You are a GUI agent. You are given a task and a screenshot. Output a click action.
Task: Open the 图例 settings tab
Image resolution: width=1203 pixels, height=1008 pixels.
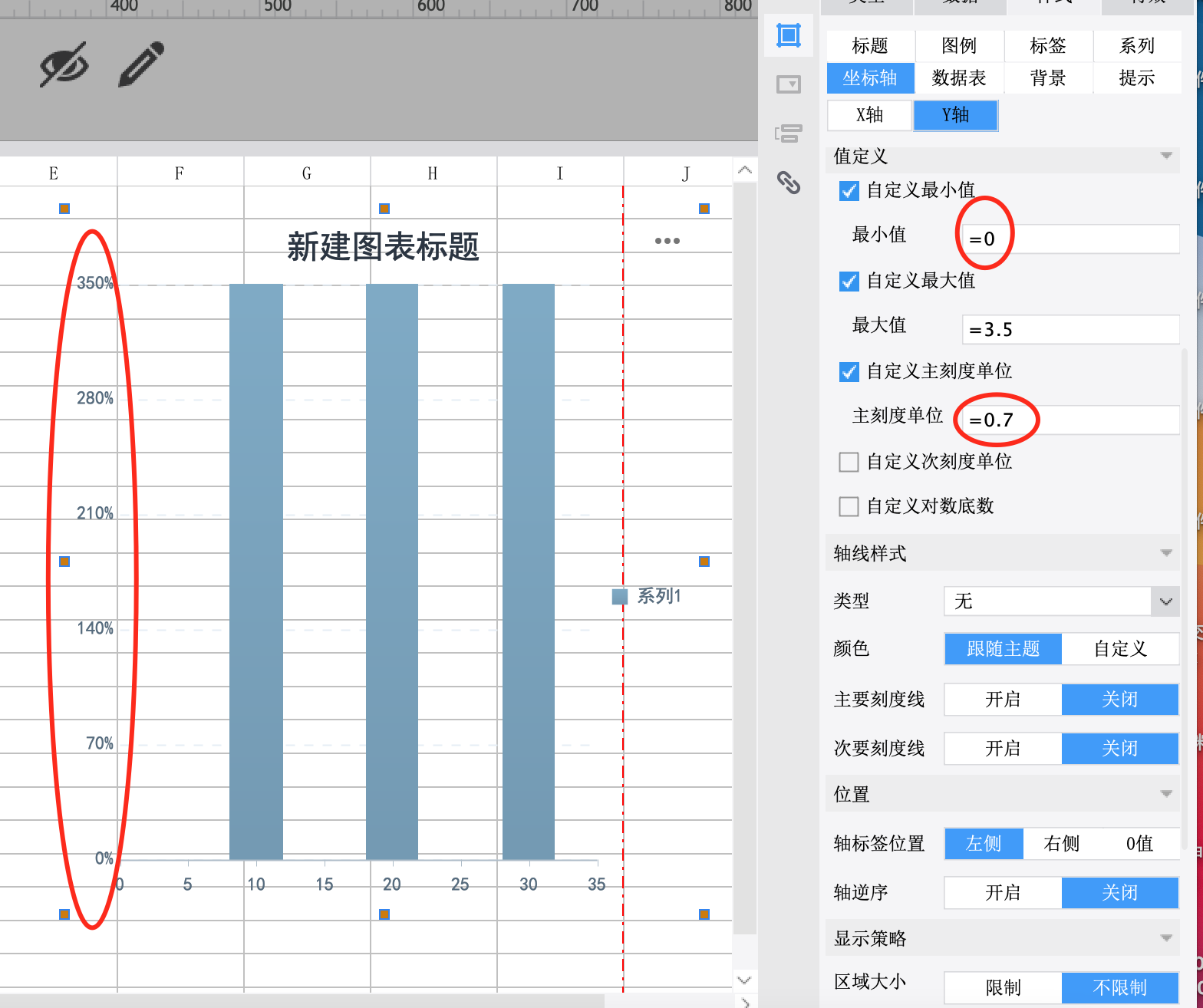[x=959, y=46]
